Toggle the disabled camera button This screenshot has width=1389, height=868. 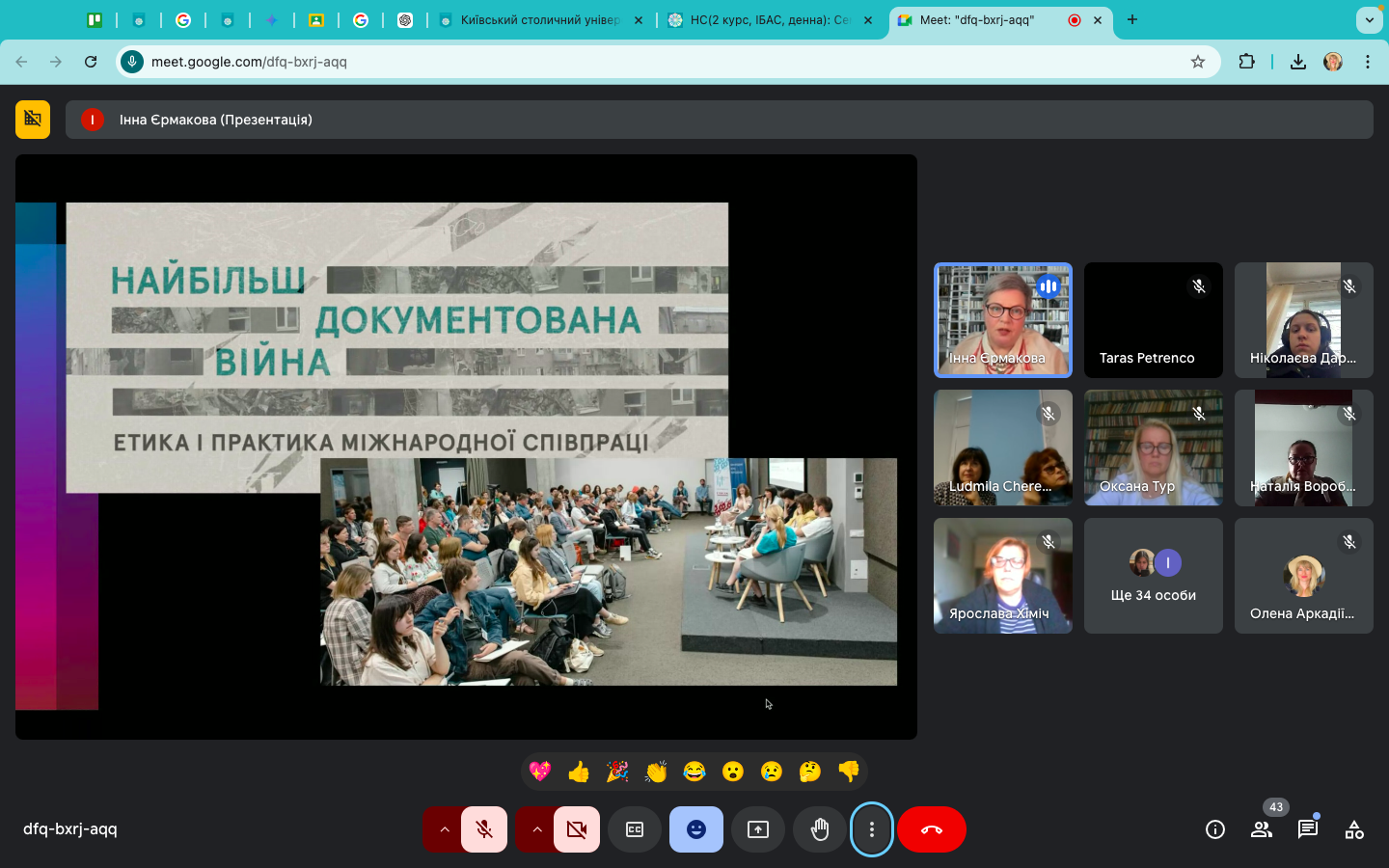point(577,829)
